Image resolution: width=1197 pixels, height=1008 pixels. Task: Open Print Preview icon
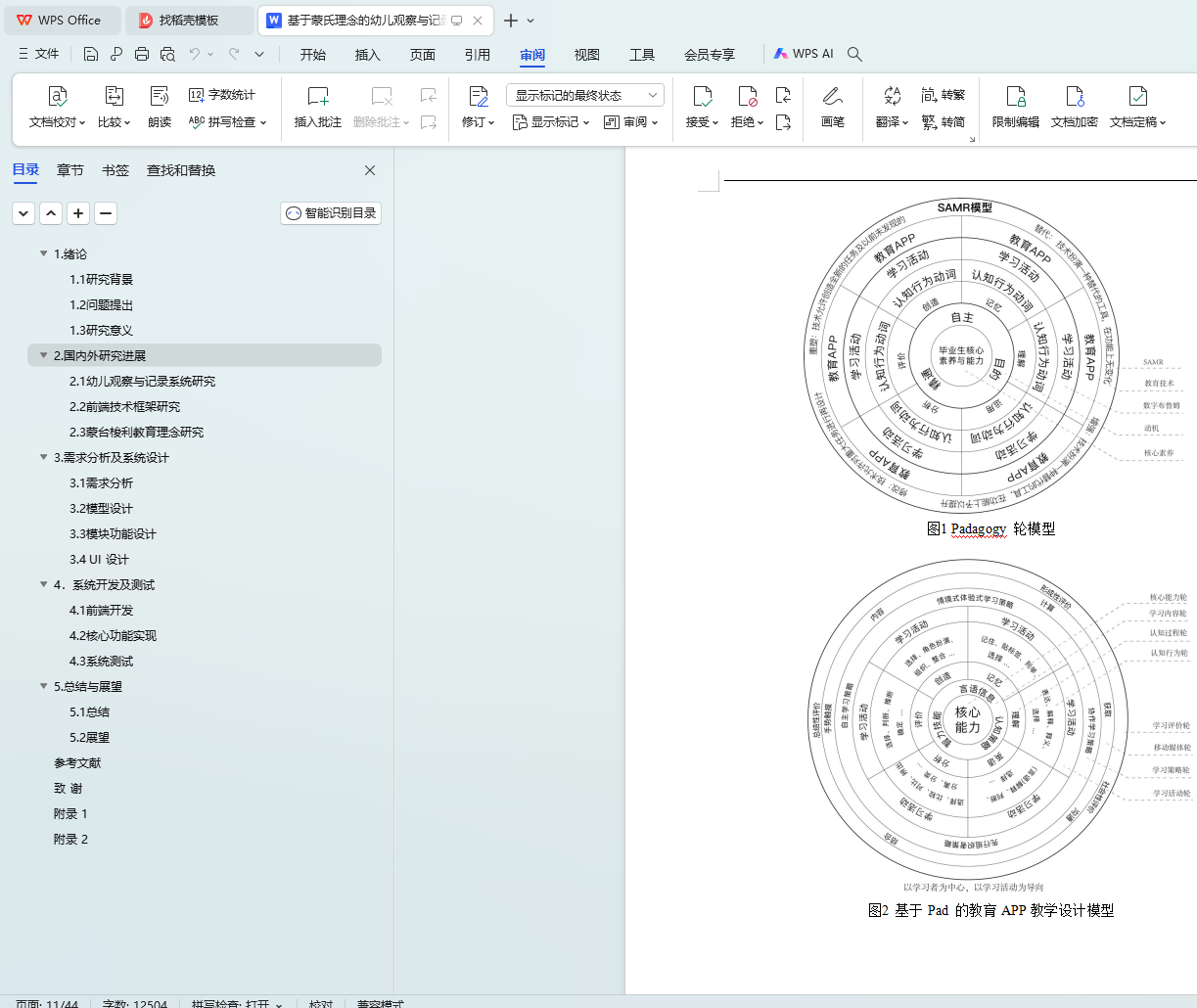(x=167, y=54)
